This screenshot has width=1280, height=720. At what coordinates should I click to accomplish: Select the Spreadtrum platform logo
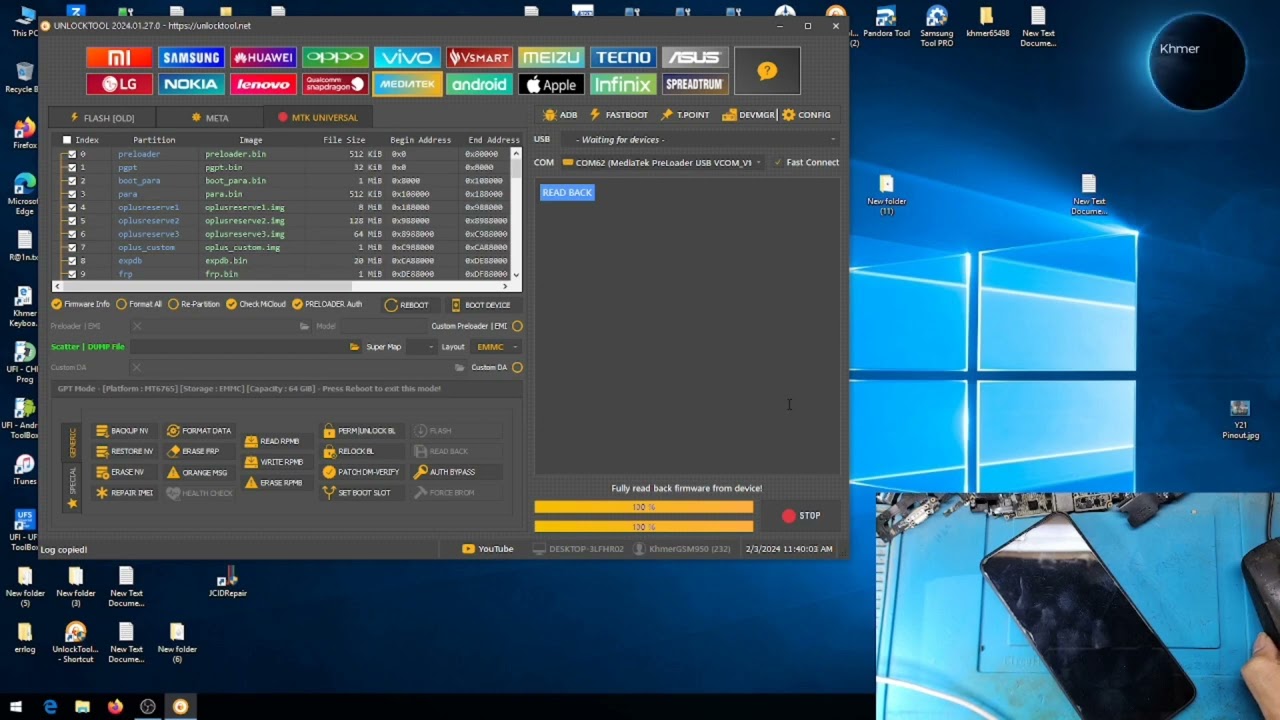point(695,84)
